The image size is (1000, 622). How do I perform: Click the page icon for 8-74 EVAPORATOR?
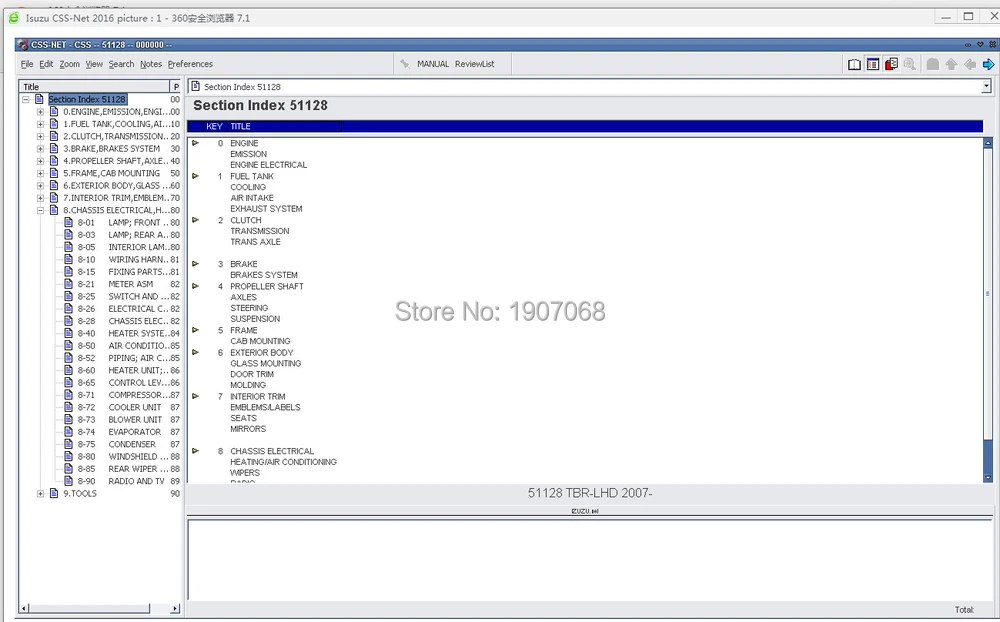click(69, 431)
